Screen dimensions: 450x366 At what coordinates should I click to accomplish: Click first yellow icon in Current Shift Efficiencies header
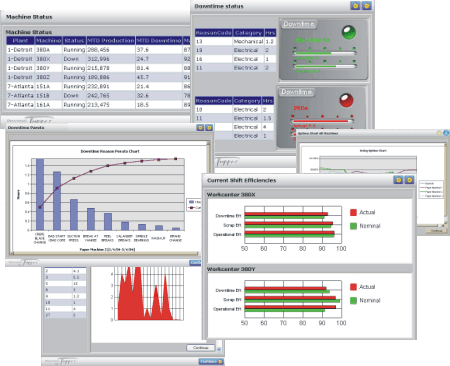tap(398, 180)
